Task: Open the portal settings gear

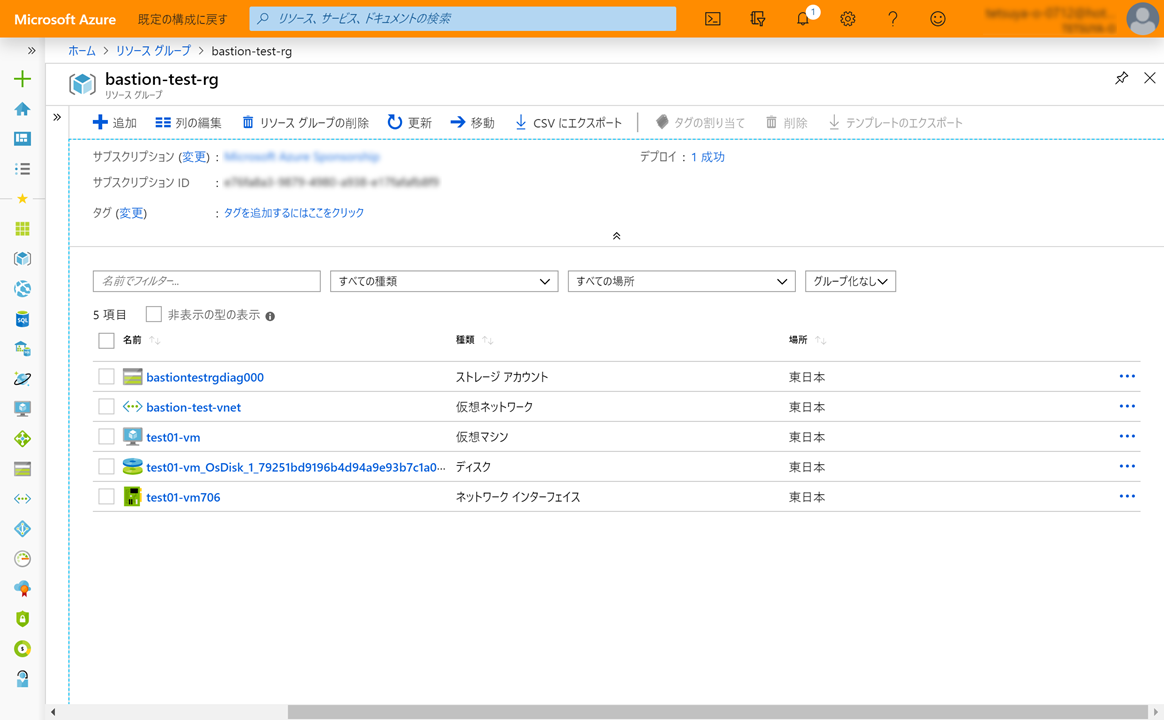Action: [x=848, y=19]
